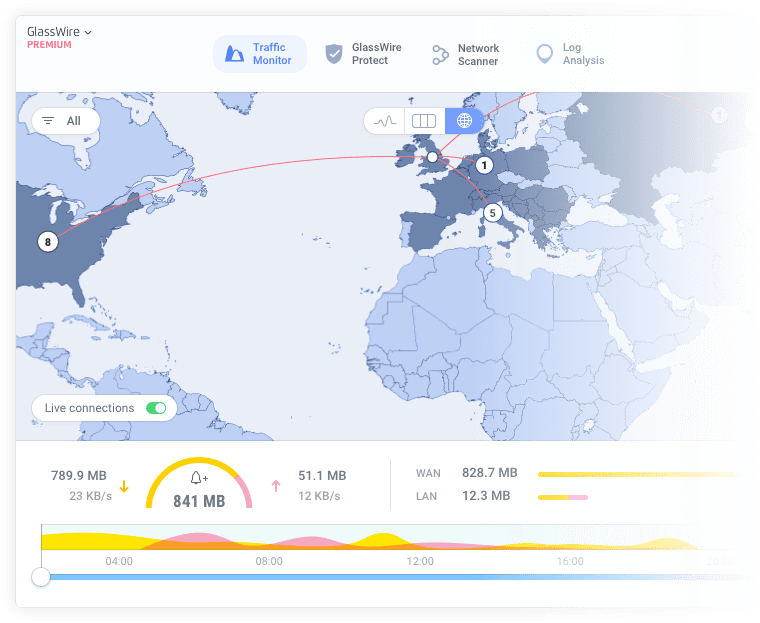Go to Log Analysis tab
Viewport: 760px width, 623px height.
(571, 54)
